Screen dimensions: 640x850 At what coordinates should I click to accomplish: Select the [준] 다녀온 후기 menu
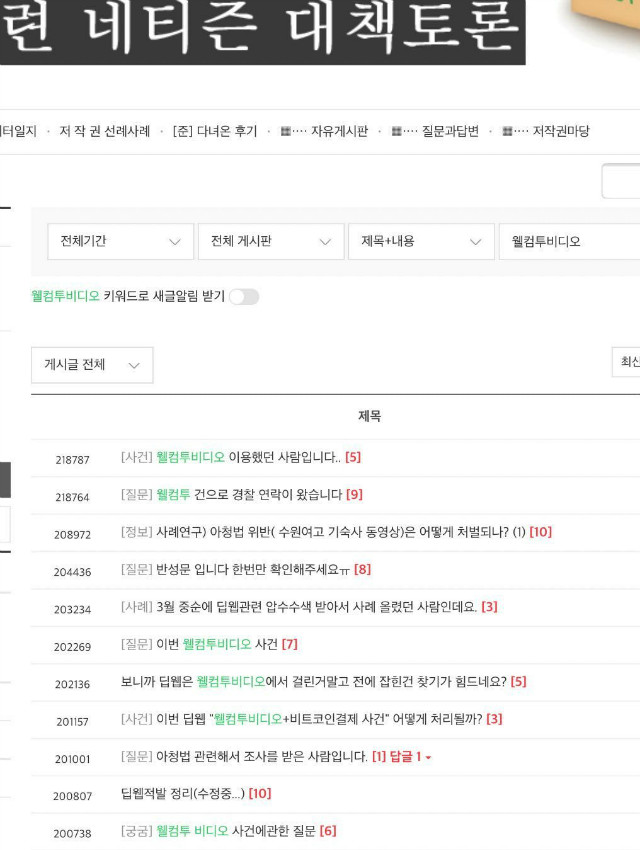(215, 131)
